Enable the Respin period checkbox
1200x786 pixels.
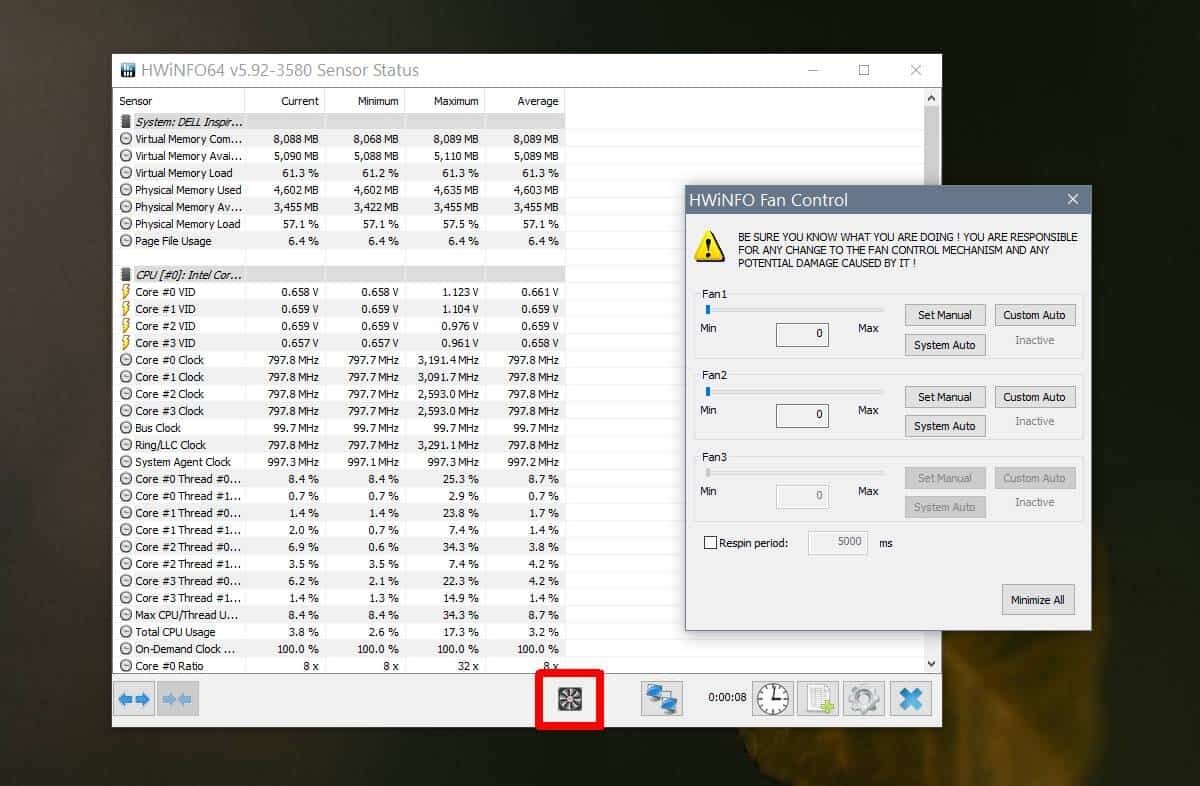[x=712, y=542]
